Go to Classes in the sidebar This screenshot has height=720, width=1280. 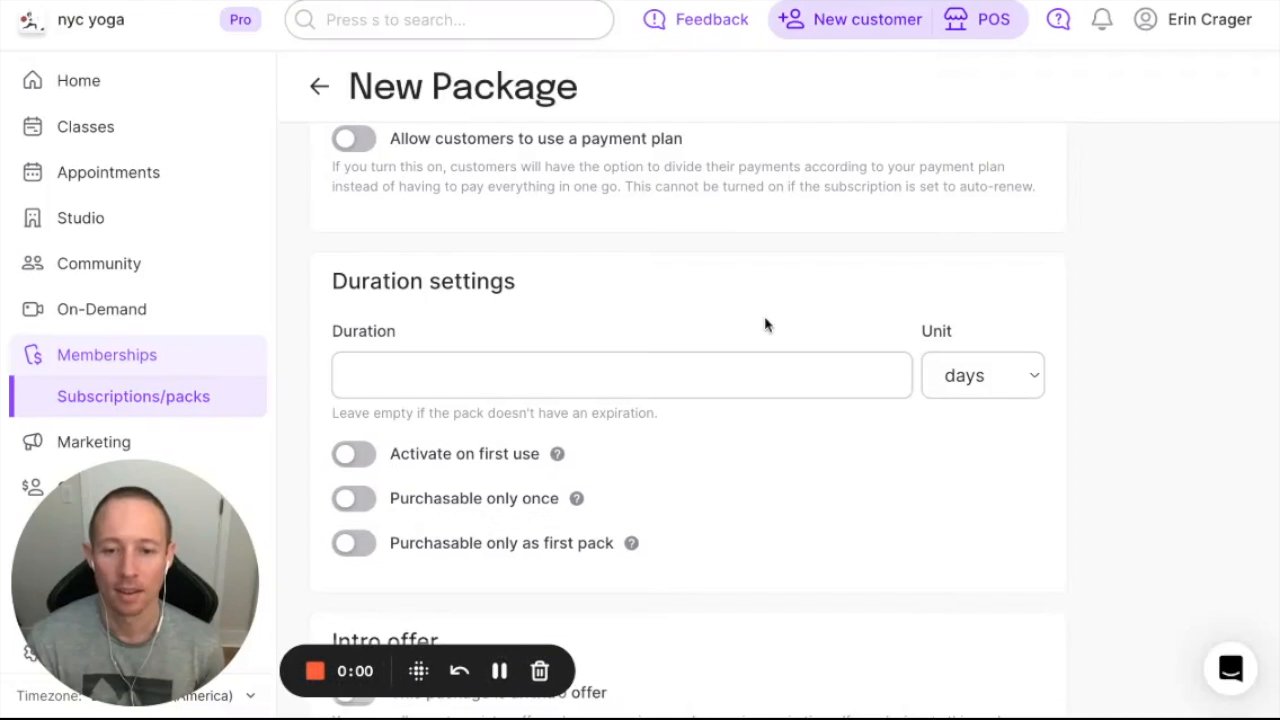pyautogui.click(x=85, y=127)
